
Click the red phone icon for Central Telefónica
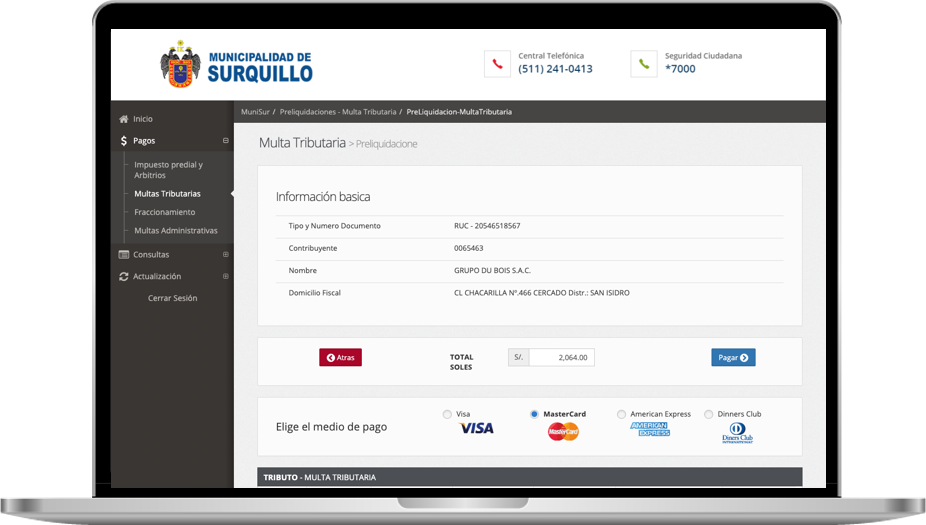coord(497,64)
